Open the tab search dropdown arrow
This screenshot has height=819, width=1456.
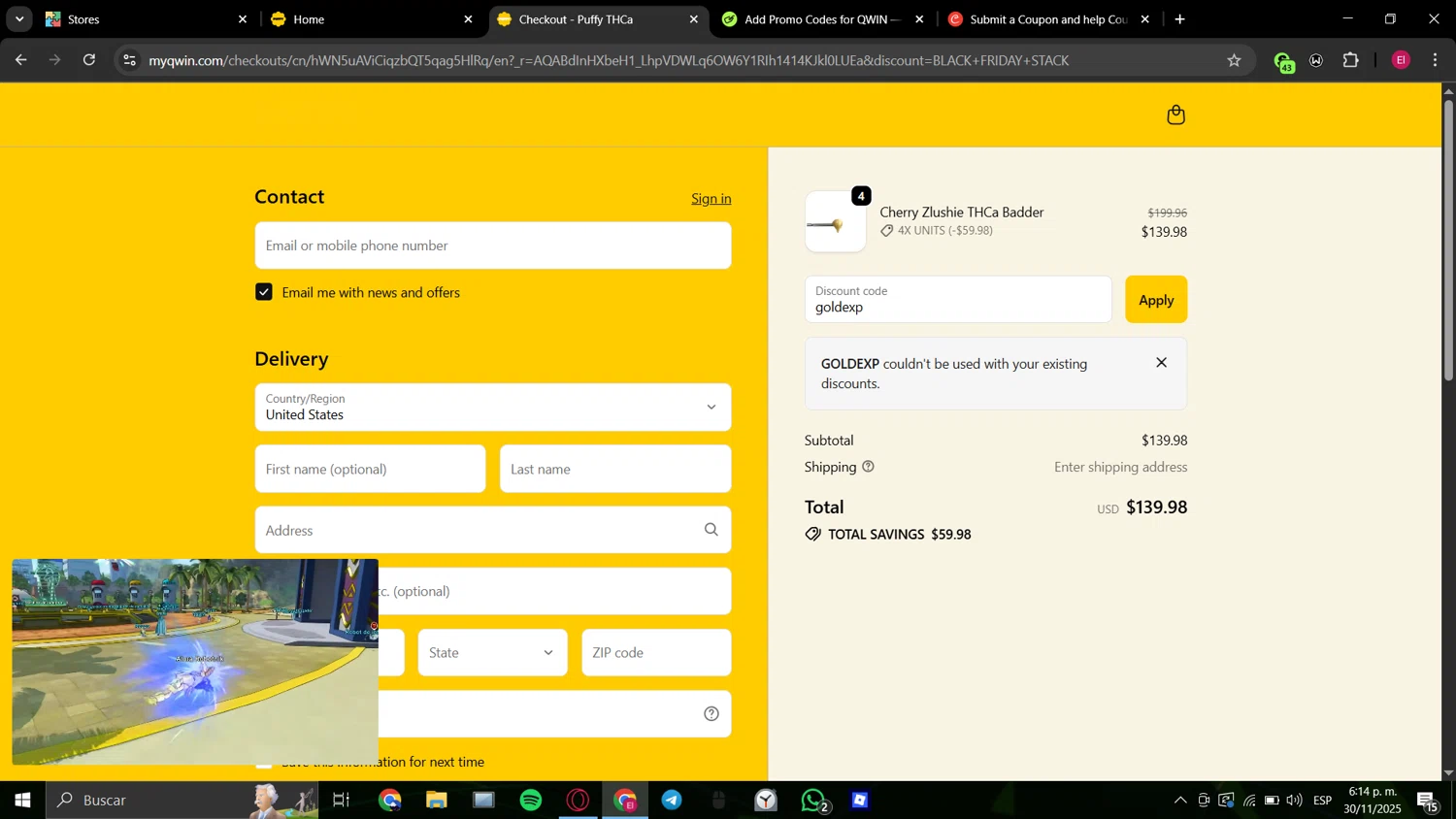[19, 19]
